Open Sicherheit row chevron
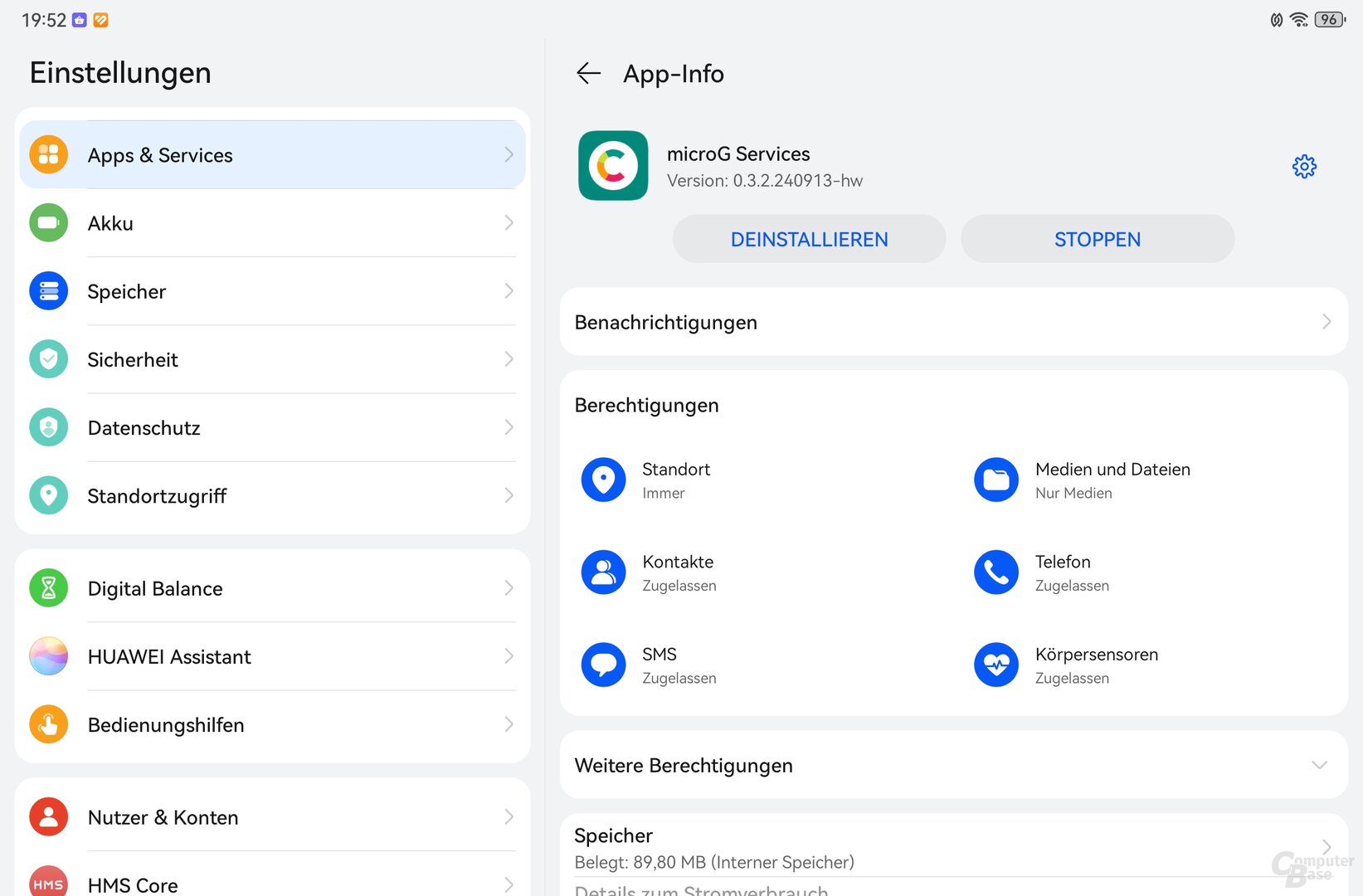The height and width of the screenshot is (896, 1363). pyautogui.click(x=509, y=358)
